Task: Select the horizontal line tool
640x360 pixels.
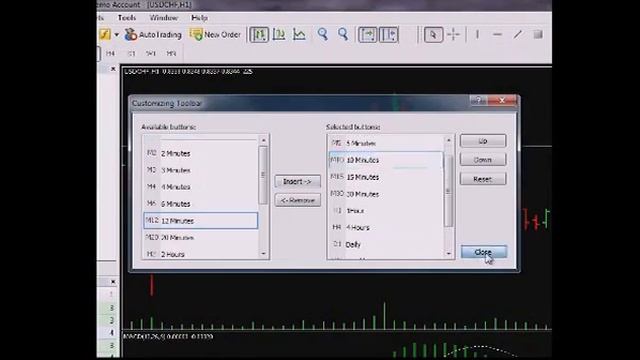Action: click(x=497, y=35)
